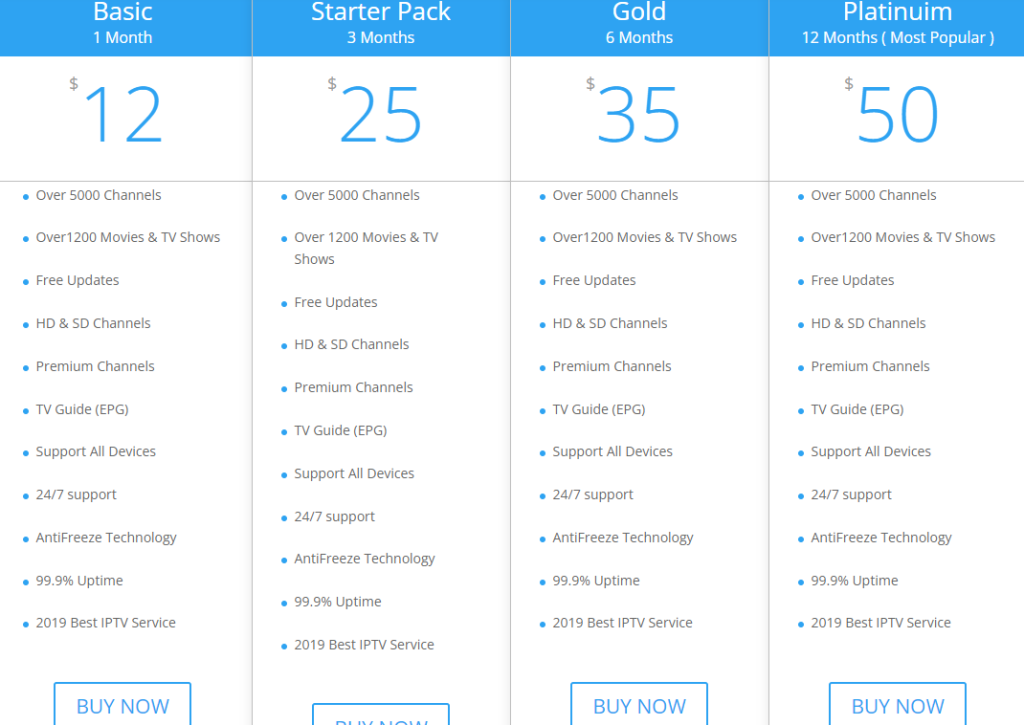
Task: Click "99.9% Uptime" in the Gold column
Action: click(x=596, y=580)
